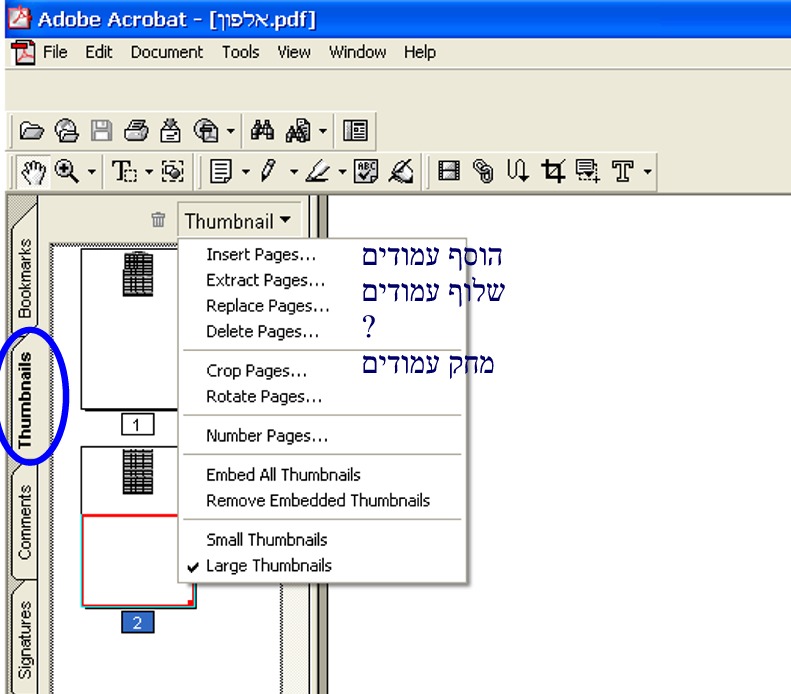This screenshot has width=791, height=694.
Task: Choose Embed All Thumbnails
Action: click(x=321, y=475)
